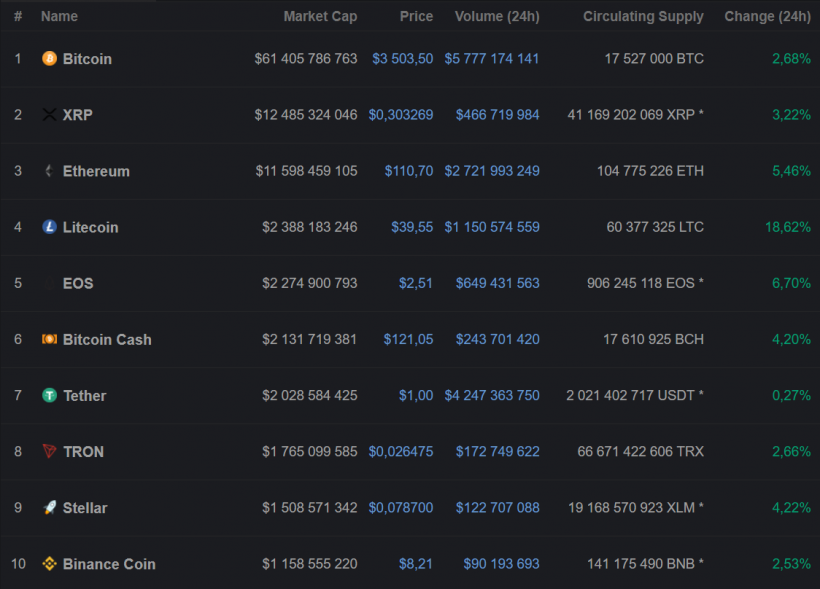Open Bitcoin's $3 503,50 price link
This screenshot has width=820, height=589.
click(x=402, y=59)
